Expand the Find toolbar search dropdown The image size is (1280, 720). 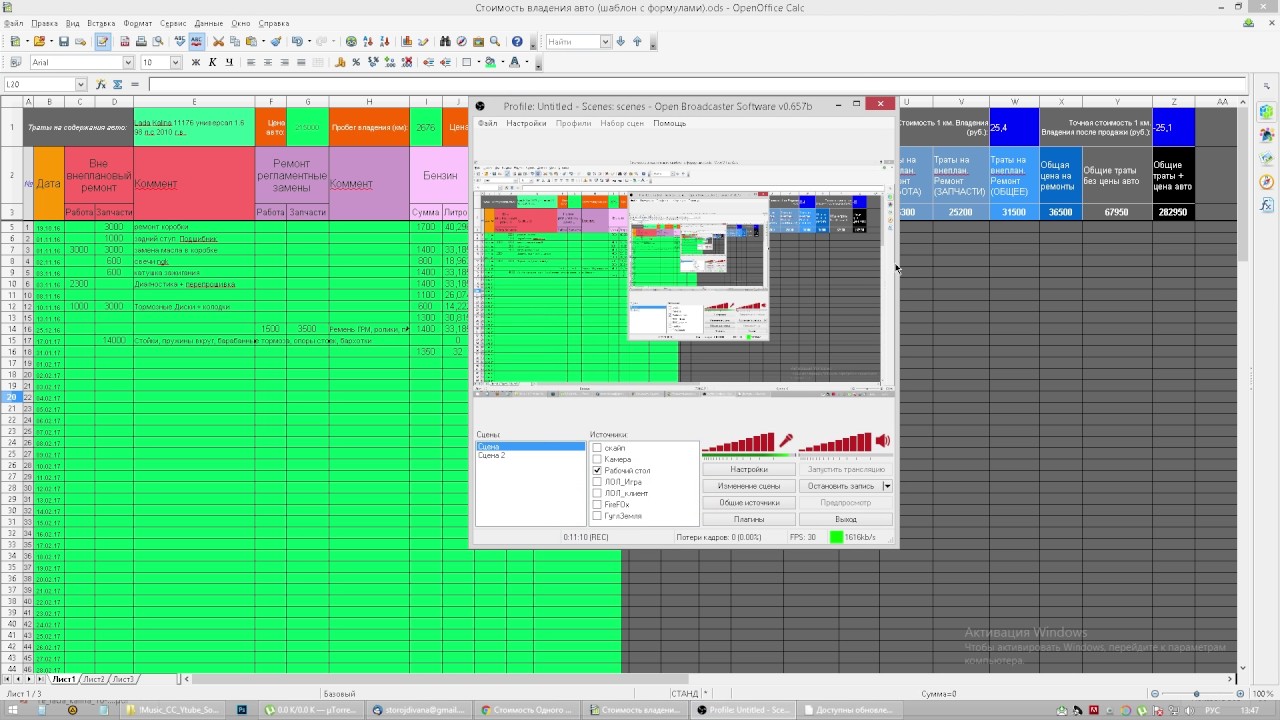point(605,42)
